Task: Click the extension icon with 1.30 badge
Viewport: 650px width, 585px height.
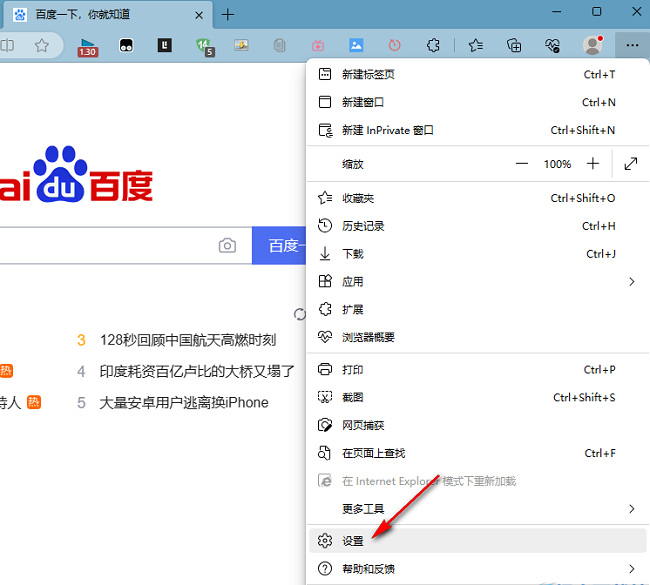Action: coord(87,47)
